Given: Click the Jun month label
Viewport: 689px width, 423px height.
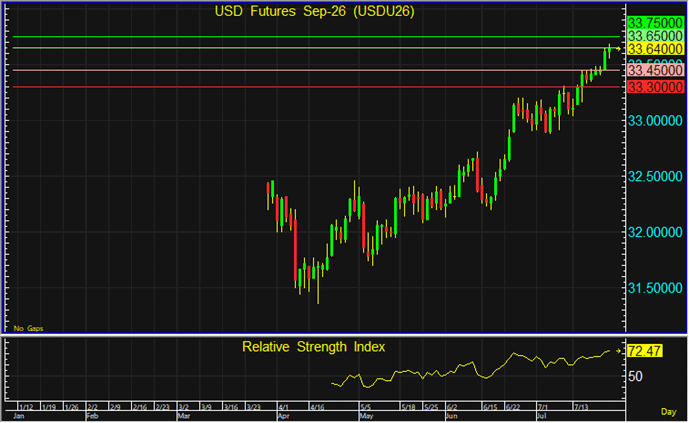Looking at the screenshot, I should pyautogui.click(x=452, y=416).
